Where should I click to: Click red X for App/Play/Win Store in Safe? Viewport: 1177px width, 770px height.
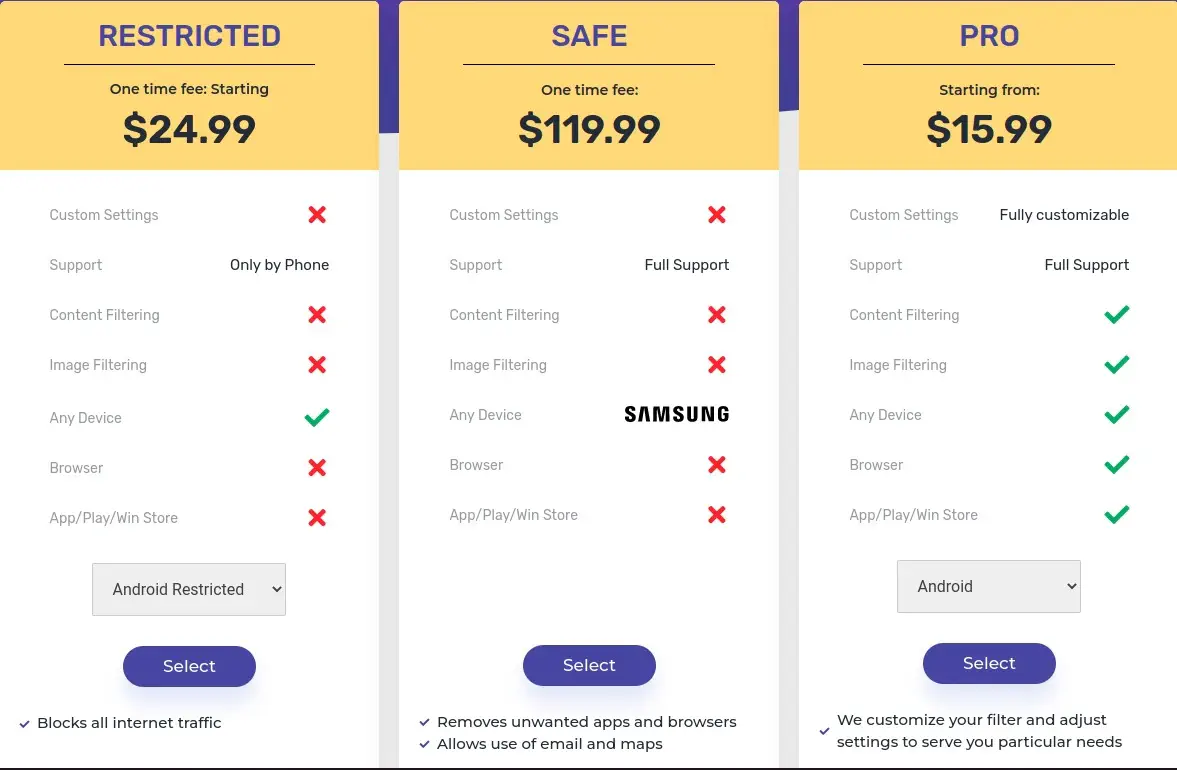click(x=716, y=514)
